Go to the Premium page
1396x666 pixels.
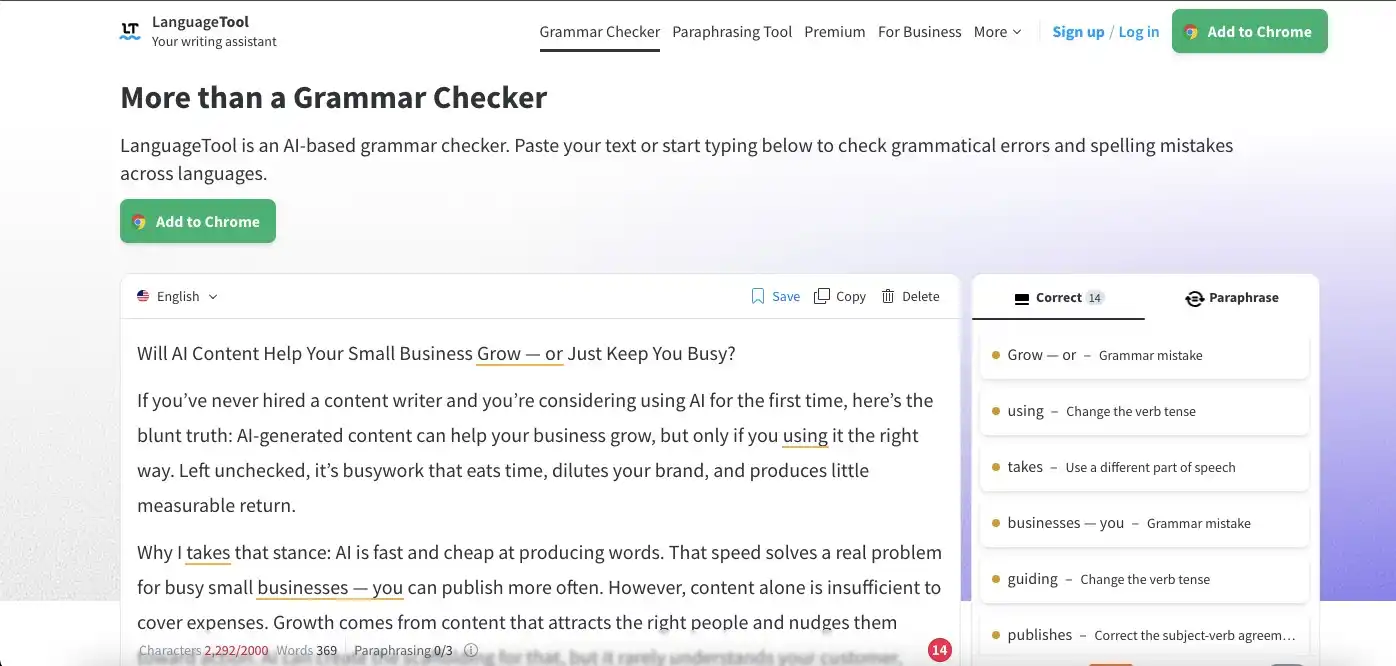835,31
